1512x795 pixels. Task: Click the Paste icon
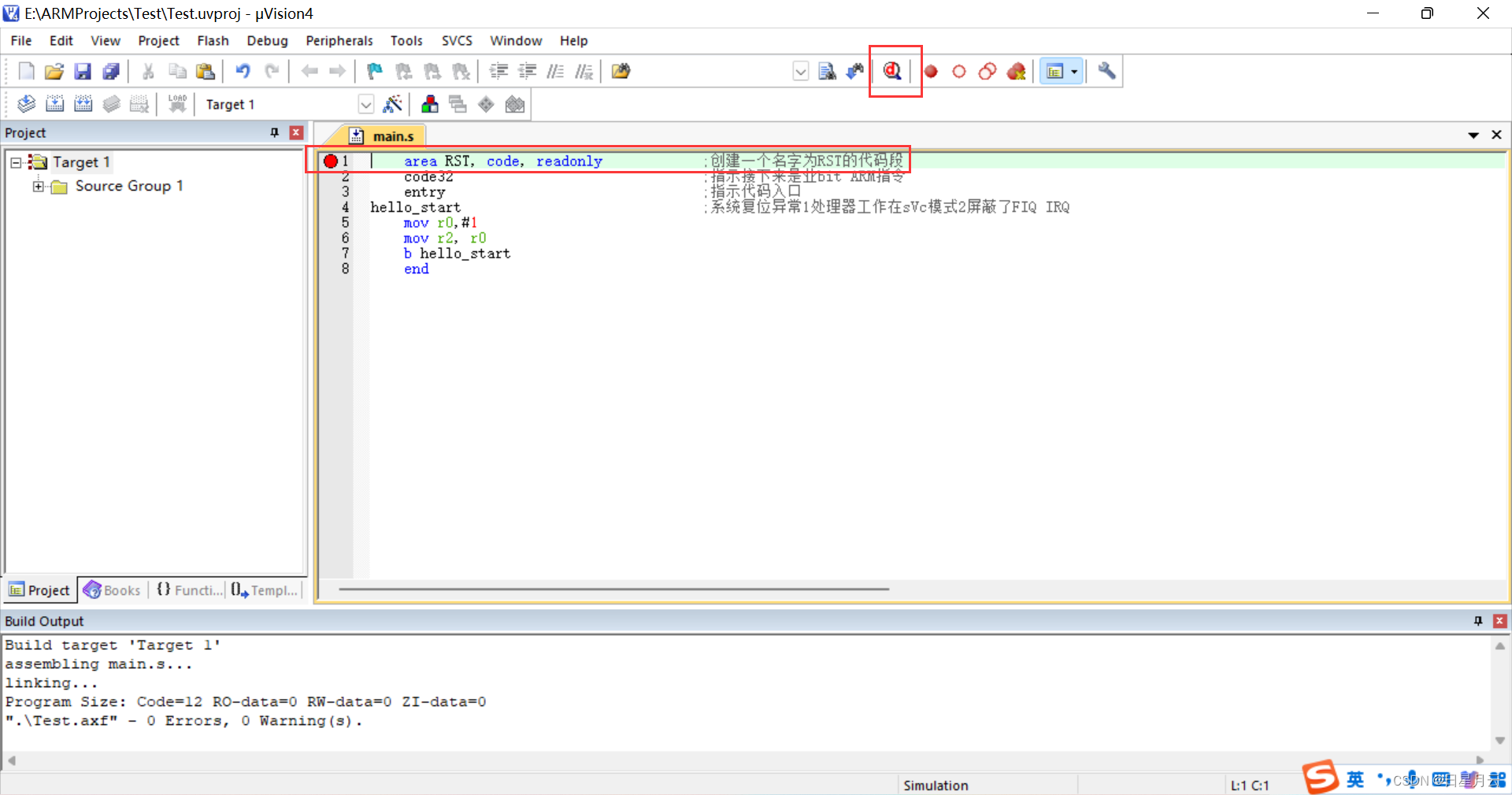coord(206,72)
